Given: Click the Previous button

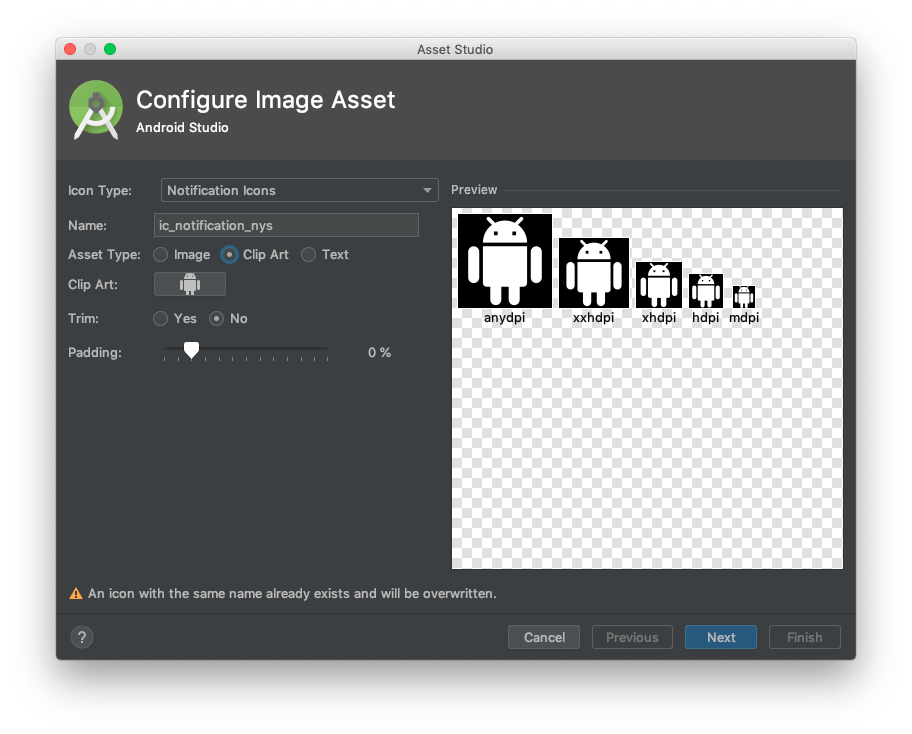Looking at the screenshot, I should (632, 637).
